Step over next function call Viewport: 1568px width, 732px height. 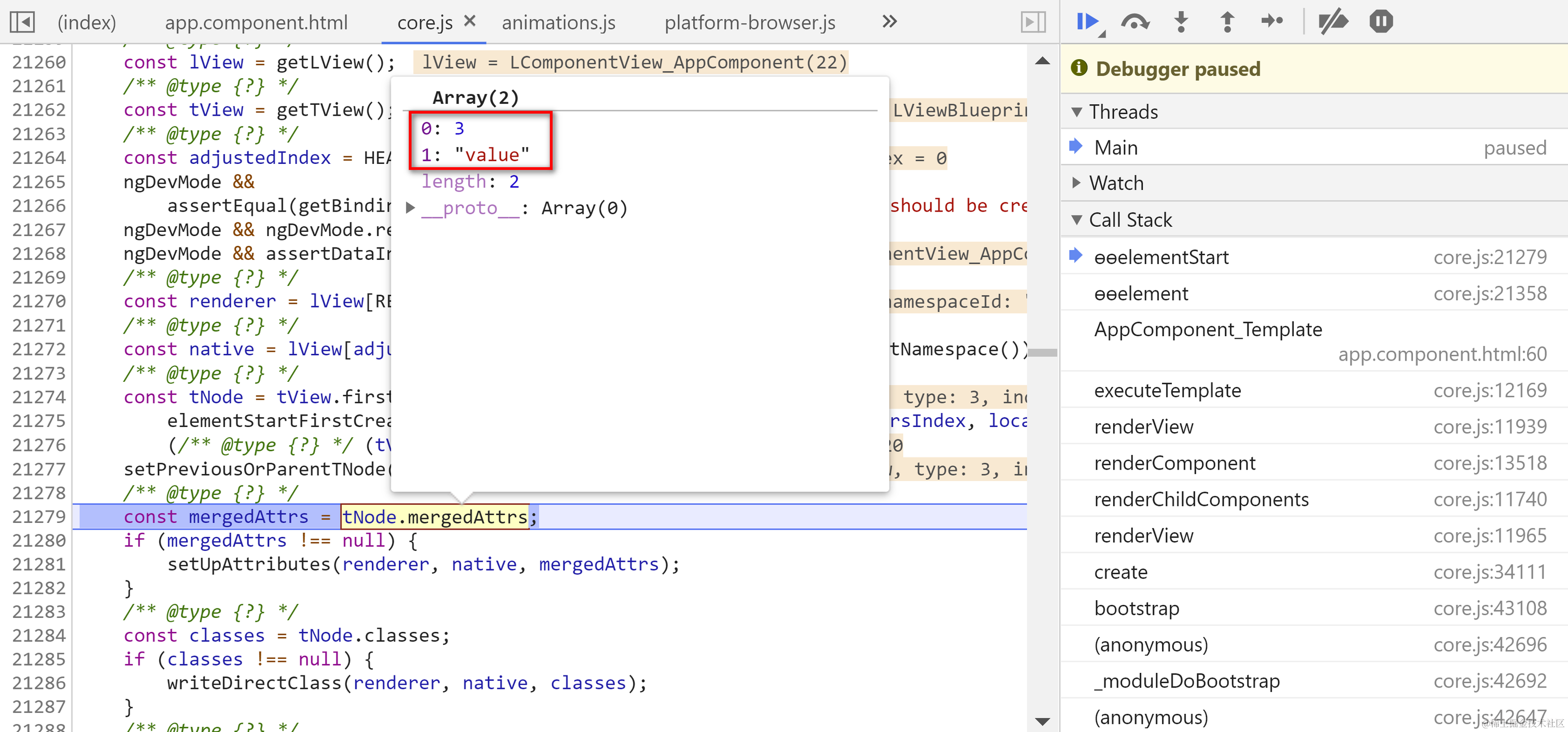[1135, 22]
